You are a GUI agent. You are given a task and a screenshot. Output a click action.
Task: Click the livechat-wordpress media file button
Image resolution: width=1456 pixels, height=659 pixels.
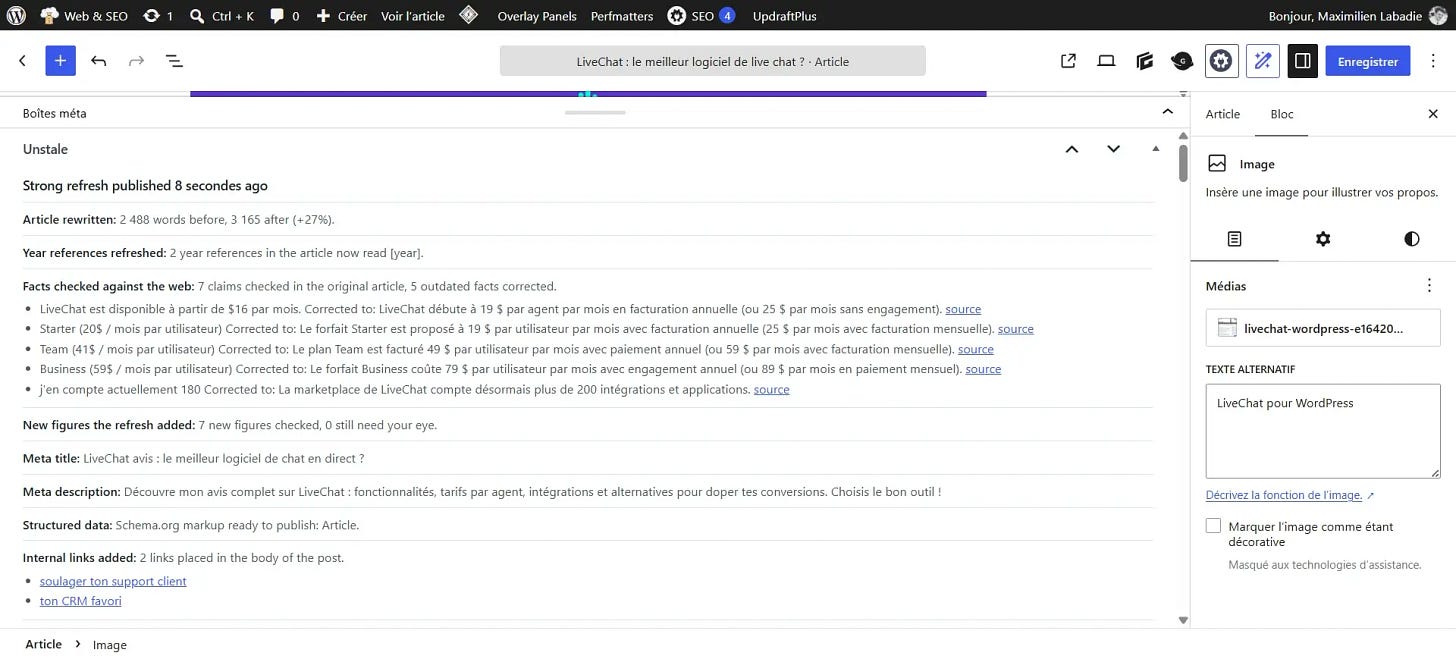(x=1323, y=328)
